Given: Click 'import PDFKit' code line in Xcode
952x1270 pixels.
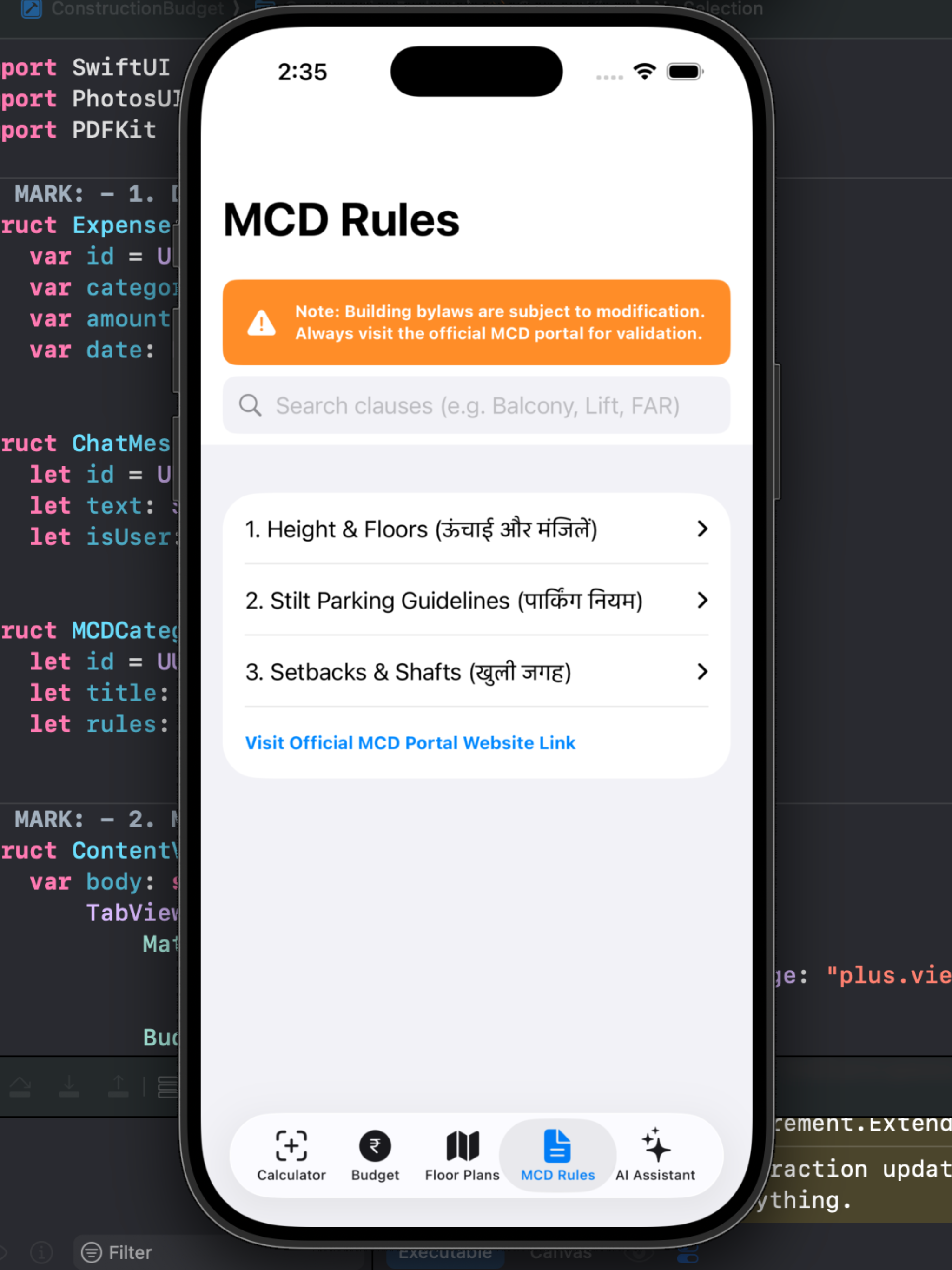Looking at the screenshot, I should point(78,130).
